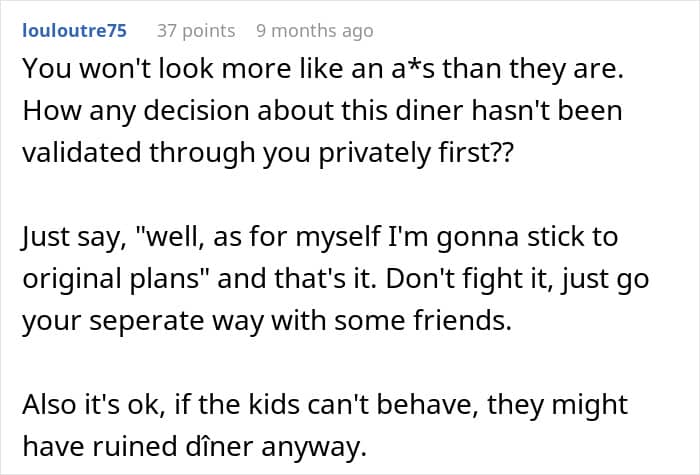Viewport: 700px width, 475px height.
Task: Open the 9 months ago timestamp permalink
Action: pos(315,31)
